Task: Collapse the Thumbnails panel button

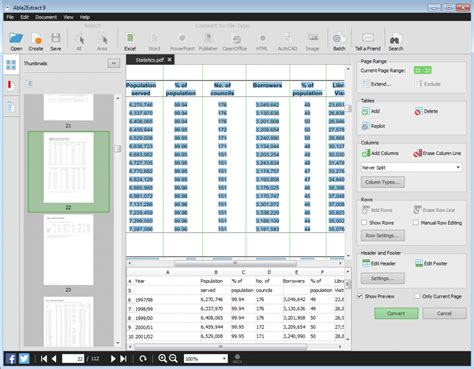Action: [113, 63]
